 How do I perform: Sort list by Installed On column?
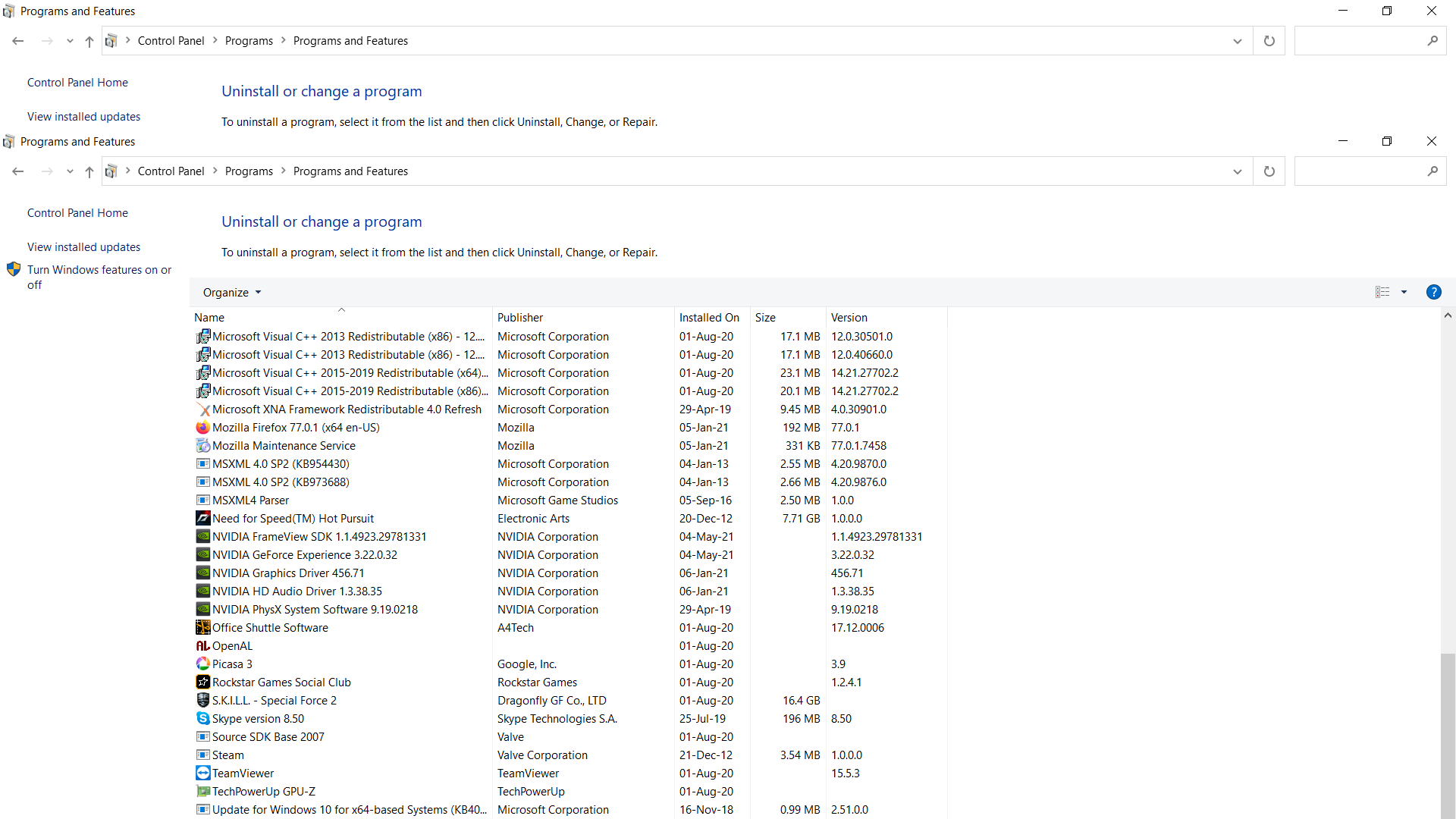click(708, 318)
